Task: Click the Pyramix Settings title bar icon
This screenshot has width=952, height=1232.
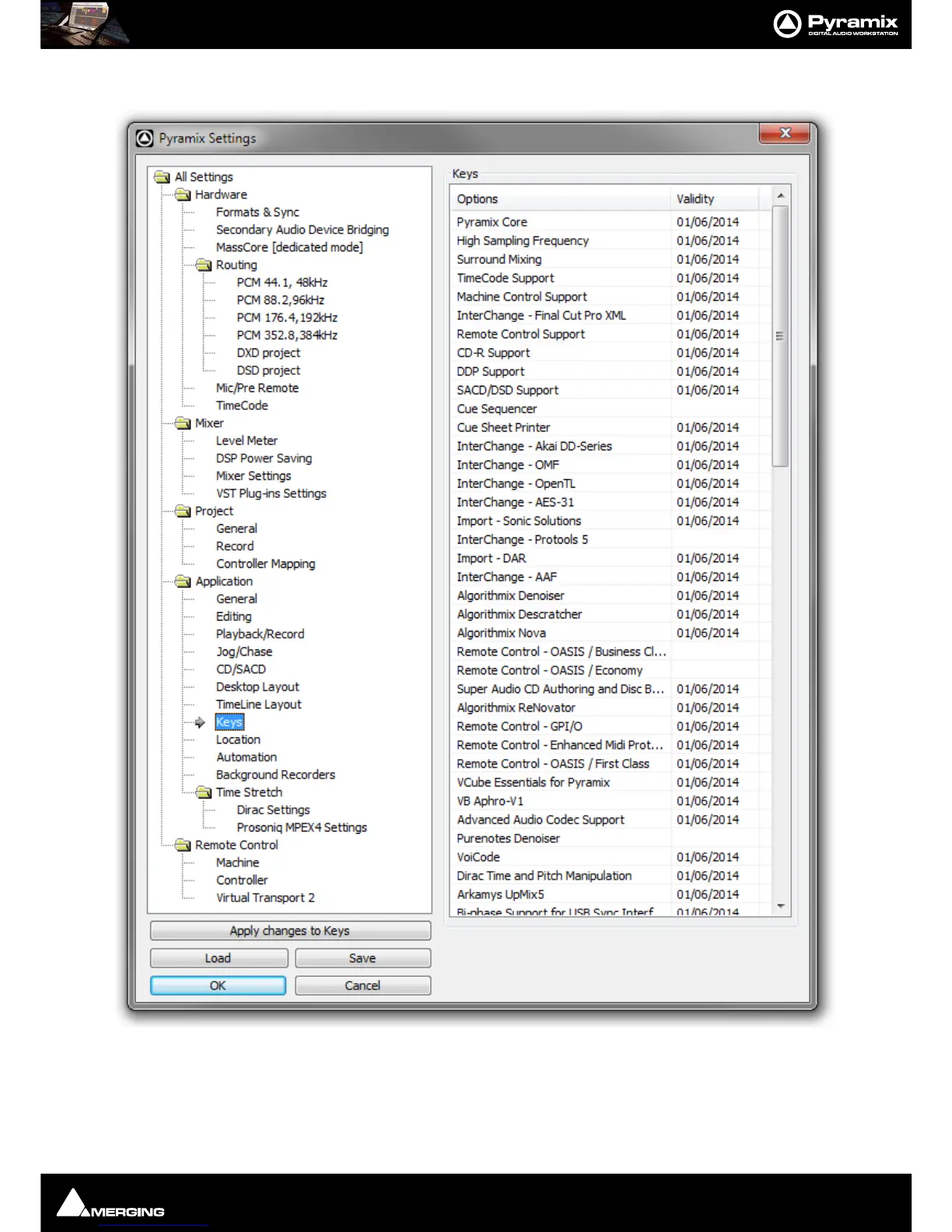Action: pyautogui.click(x=145, y=138)
